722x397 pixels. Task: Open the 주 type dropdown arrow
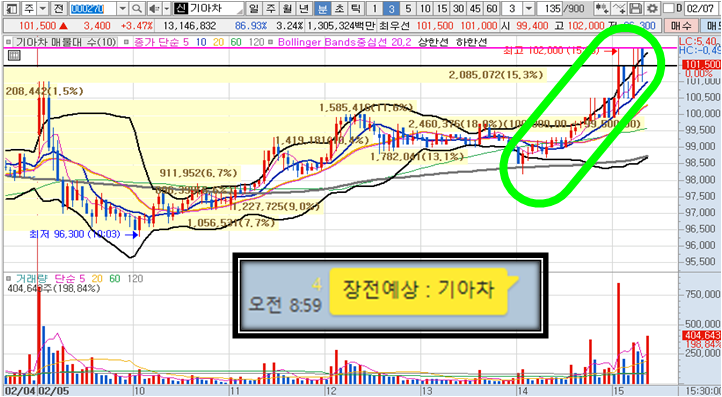[43, 8]
